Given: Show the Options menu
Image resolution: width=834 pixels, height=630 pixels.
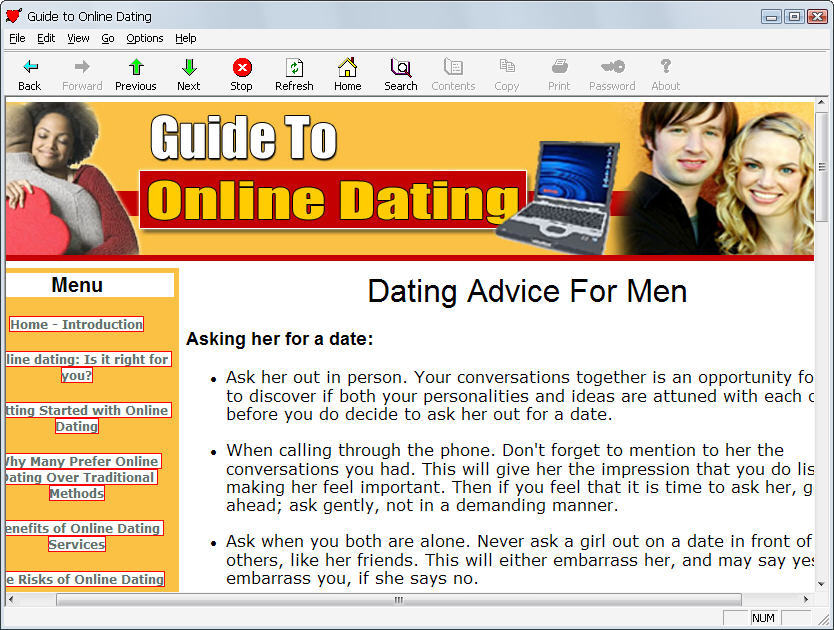Looking at the screenshot, I should point(145,38).
